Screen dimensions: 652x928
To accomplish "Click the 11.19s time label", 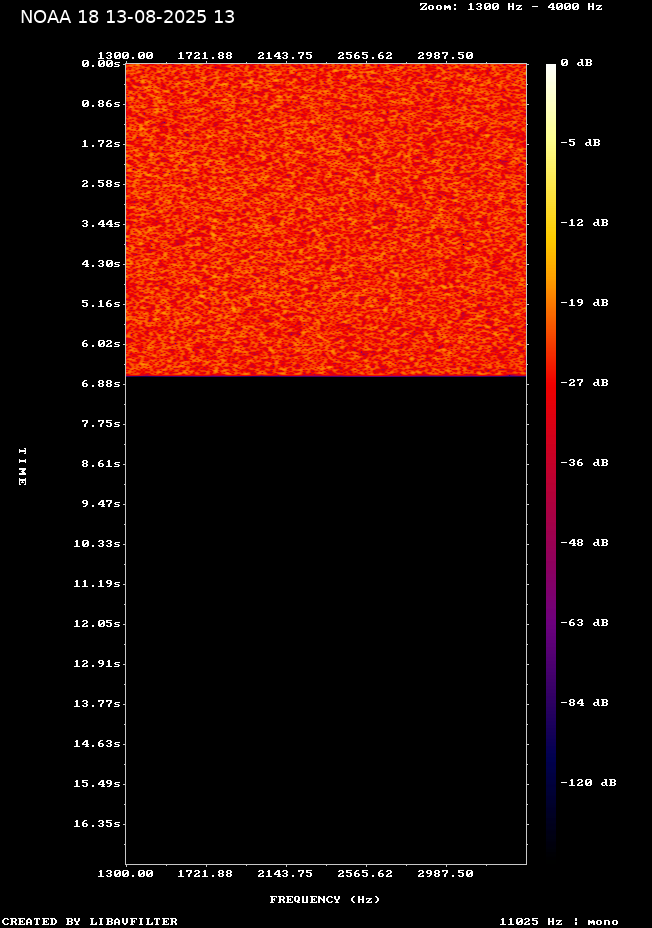I will 97,584.
